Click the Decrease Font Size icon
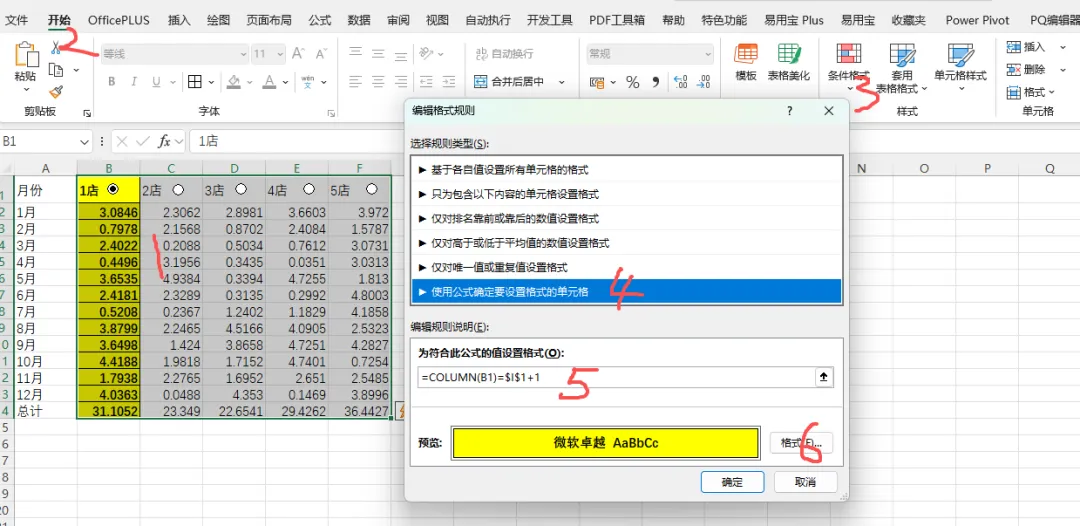 [321, 53]
